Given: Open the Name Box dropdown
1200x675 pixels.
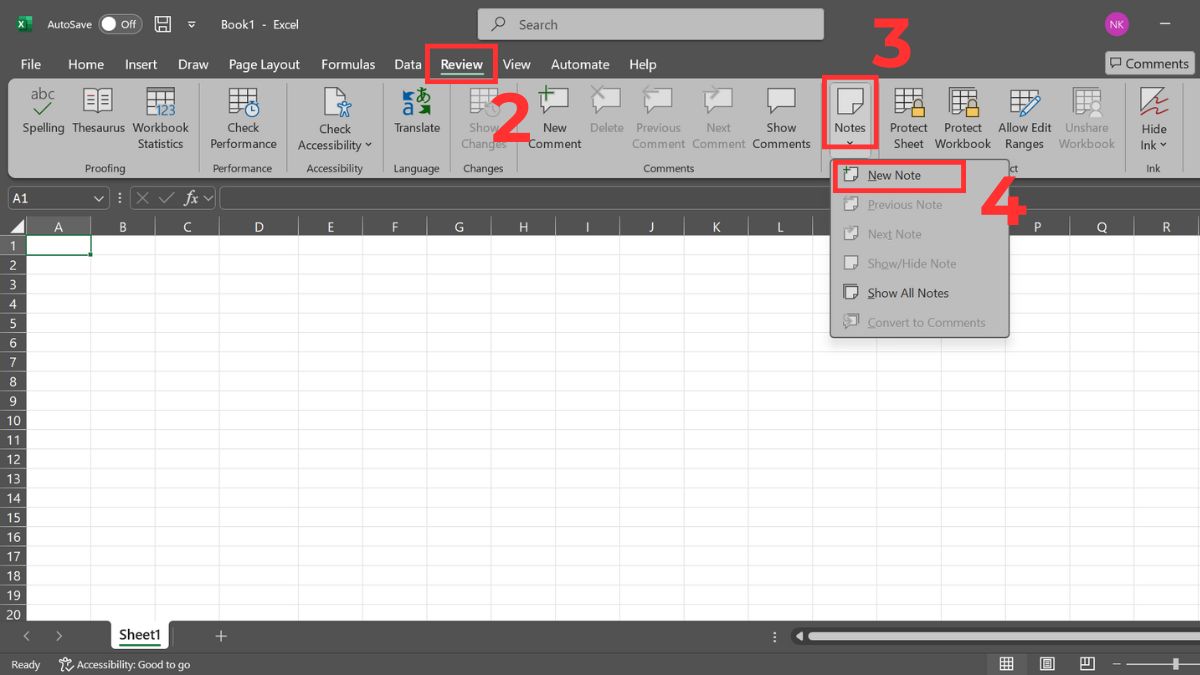Looking at the screenshot, I should pos(97,198).
